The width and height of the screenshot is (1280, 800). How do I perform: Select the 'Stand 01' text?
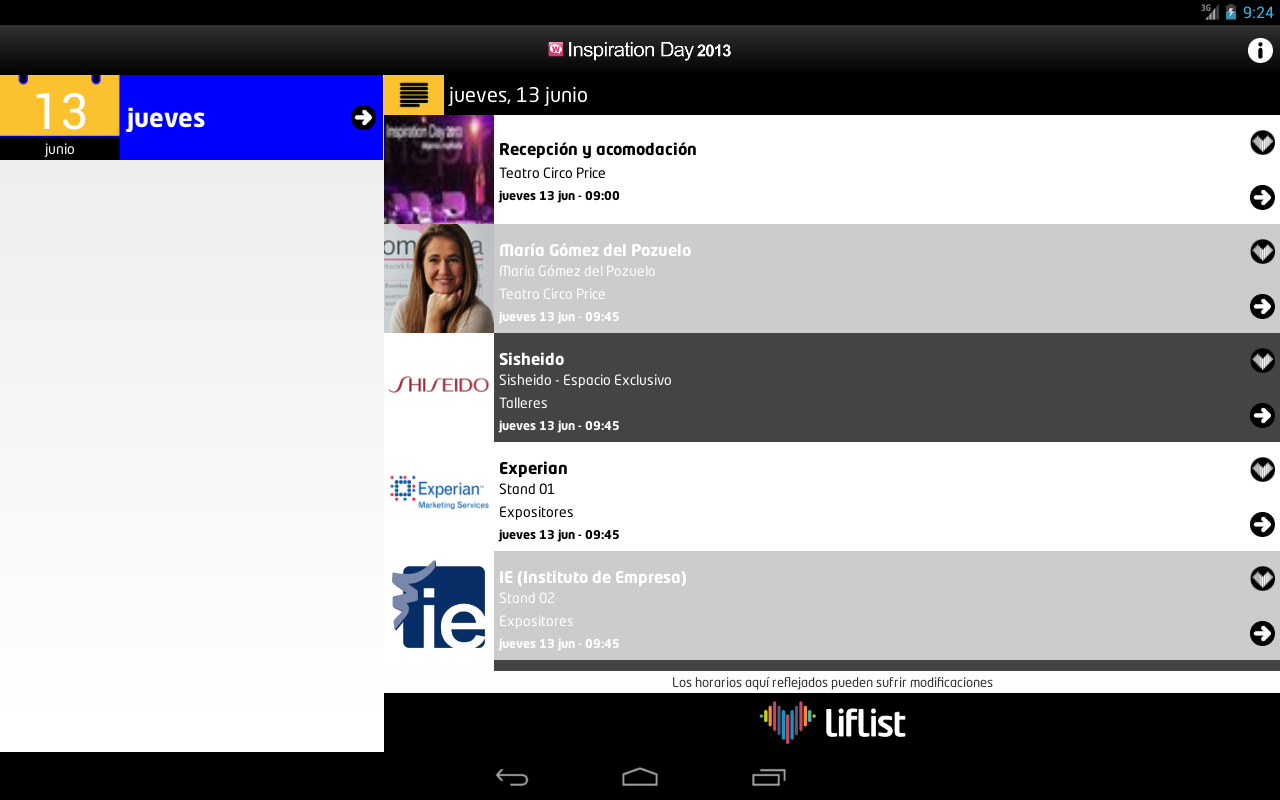[527, 489]
